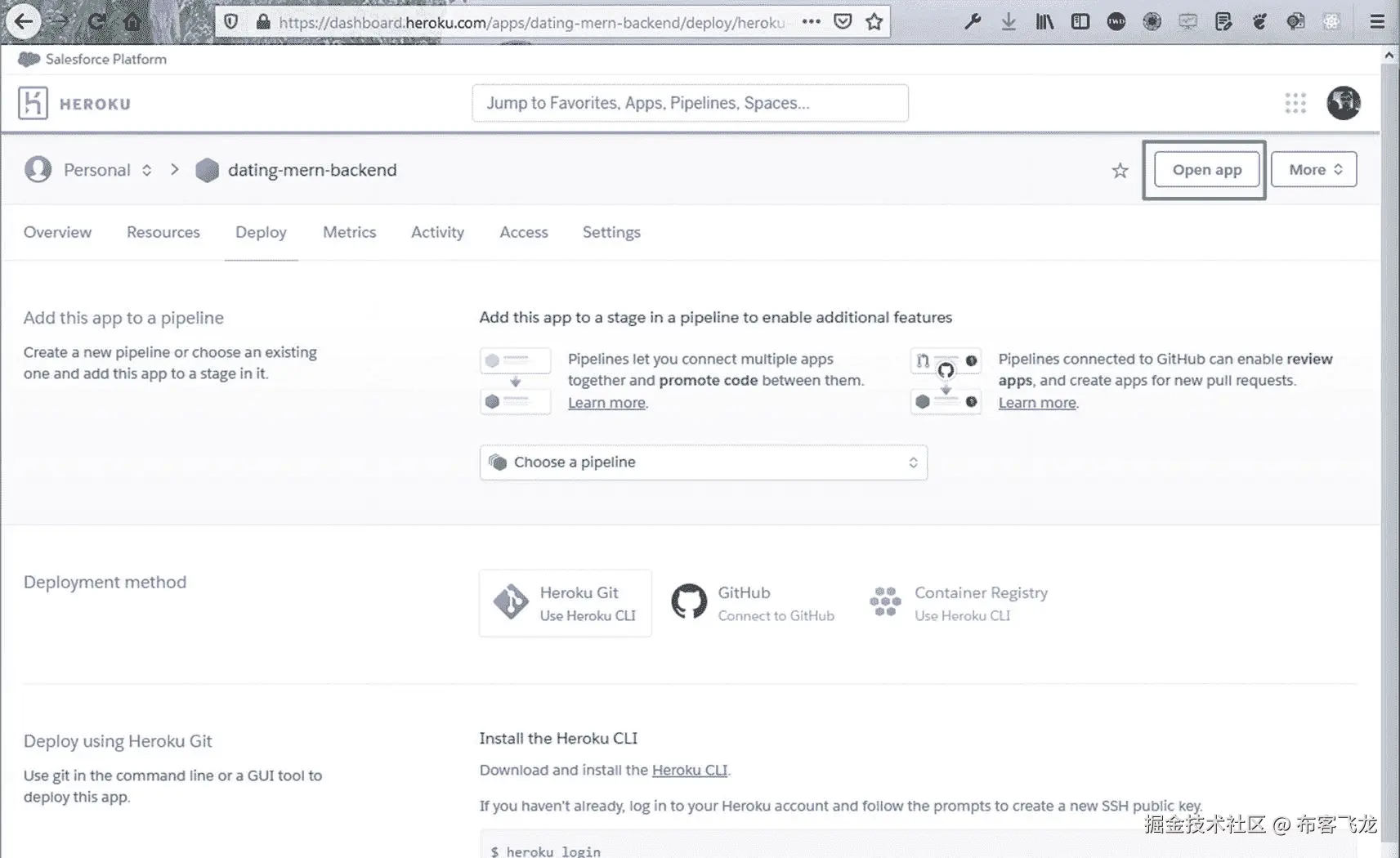Favorite the app with the star icon

[x=1120, y=170]
